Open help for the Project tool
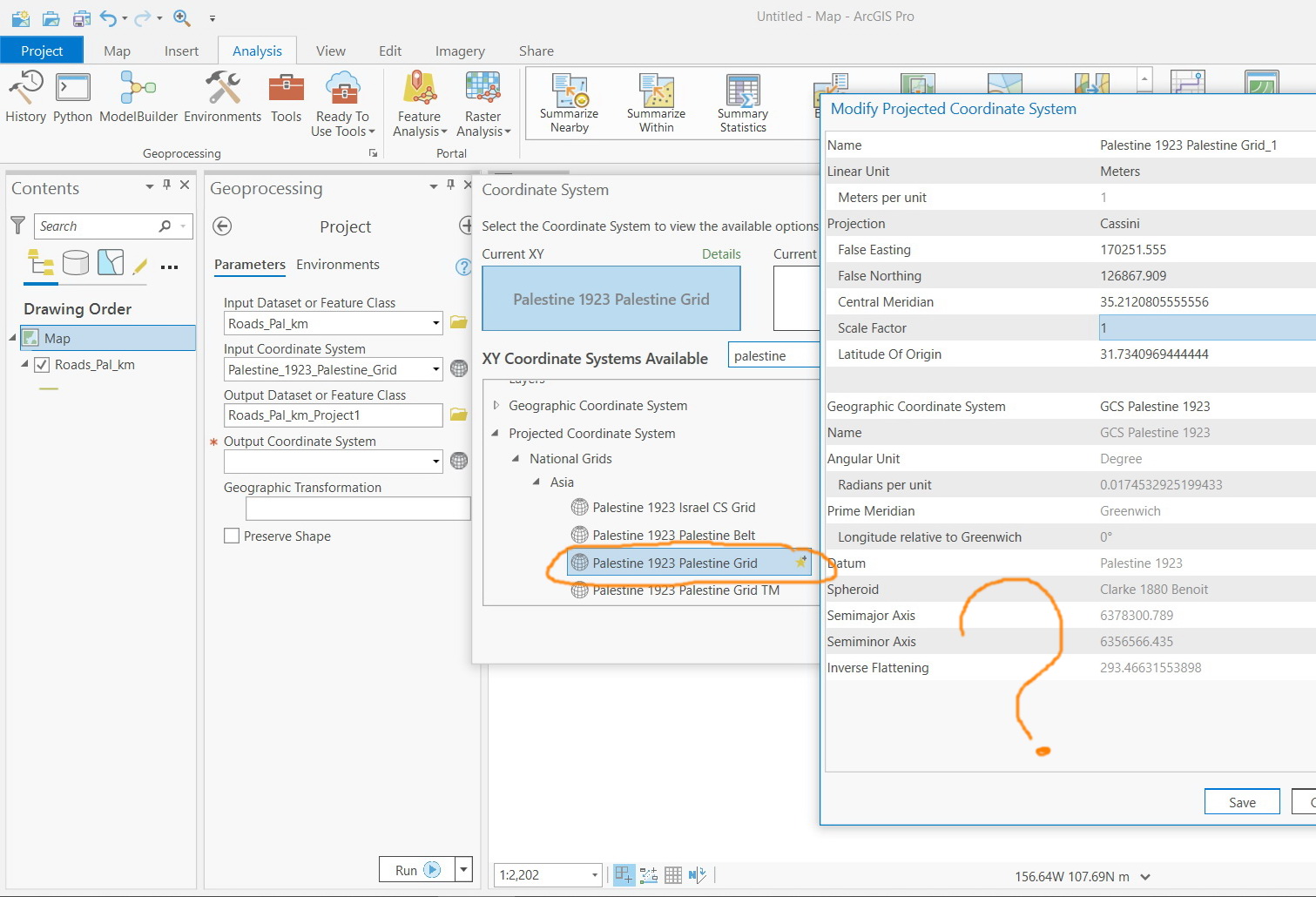The image size is (1316, 897). [463, 266]
